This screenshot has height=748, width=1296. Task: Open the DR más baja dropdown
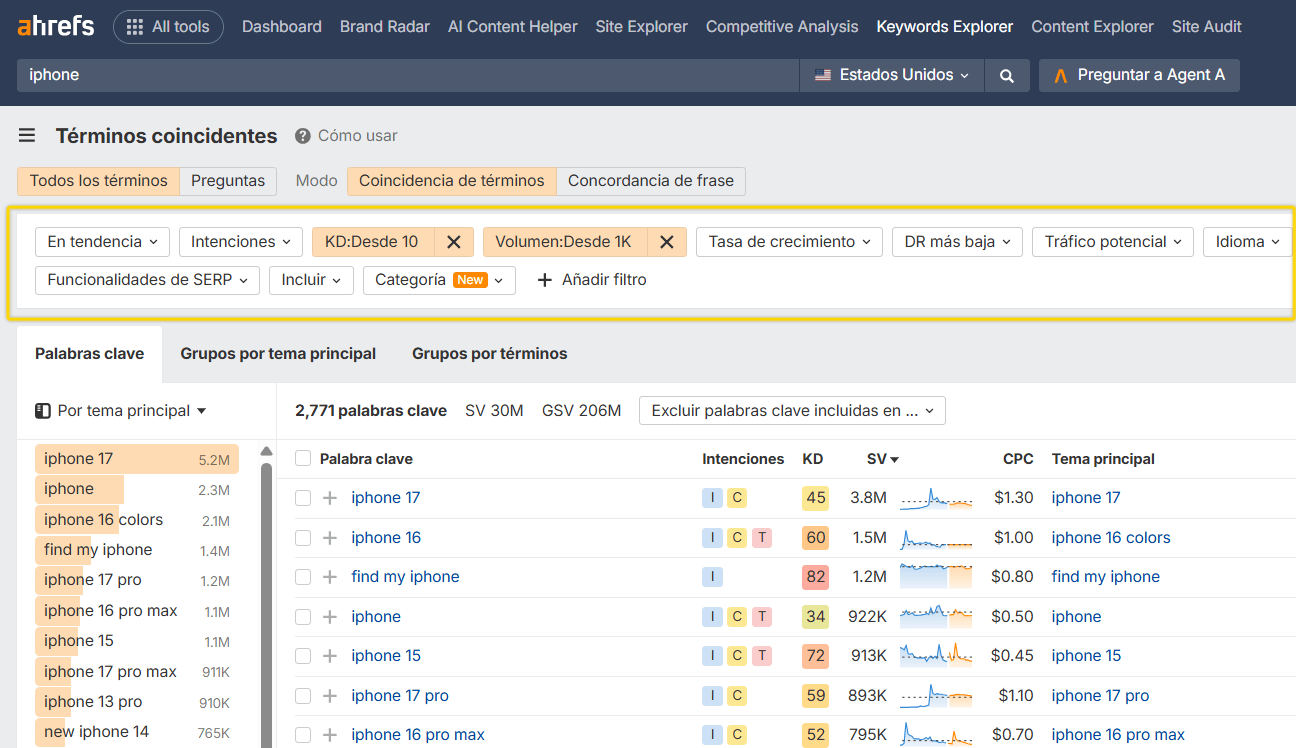(958, 242)
